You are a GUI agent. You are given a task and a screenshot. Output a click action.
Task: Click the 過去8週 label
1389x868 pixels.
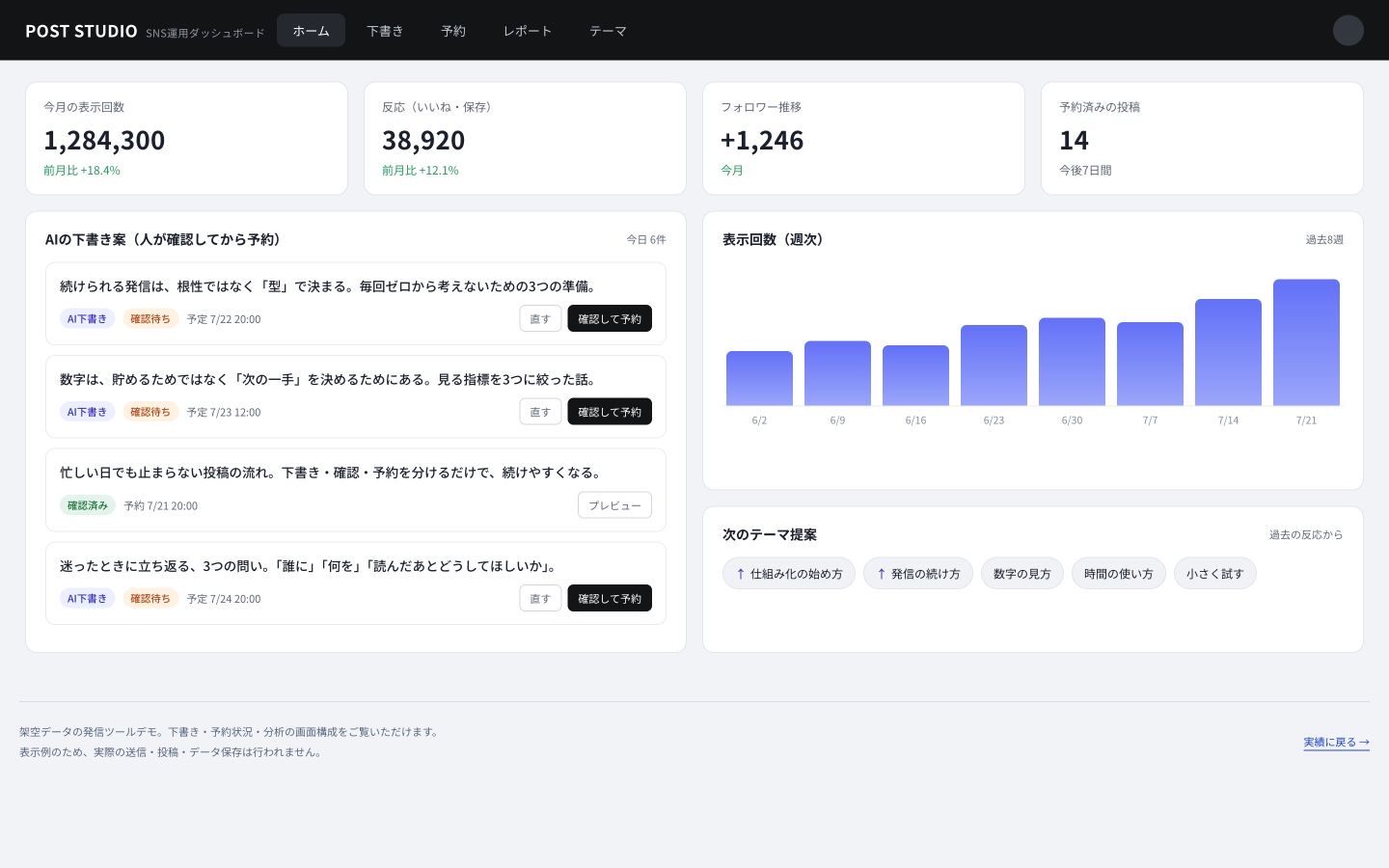click(1324, 239)
